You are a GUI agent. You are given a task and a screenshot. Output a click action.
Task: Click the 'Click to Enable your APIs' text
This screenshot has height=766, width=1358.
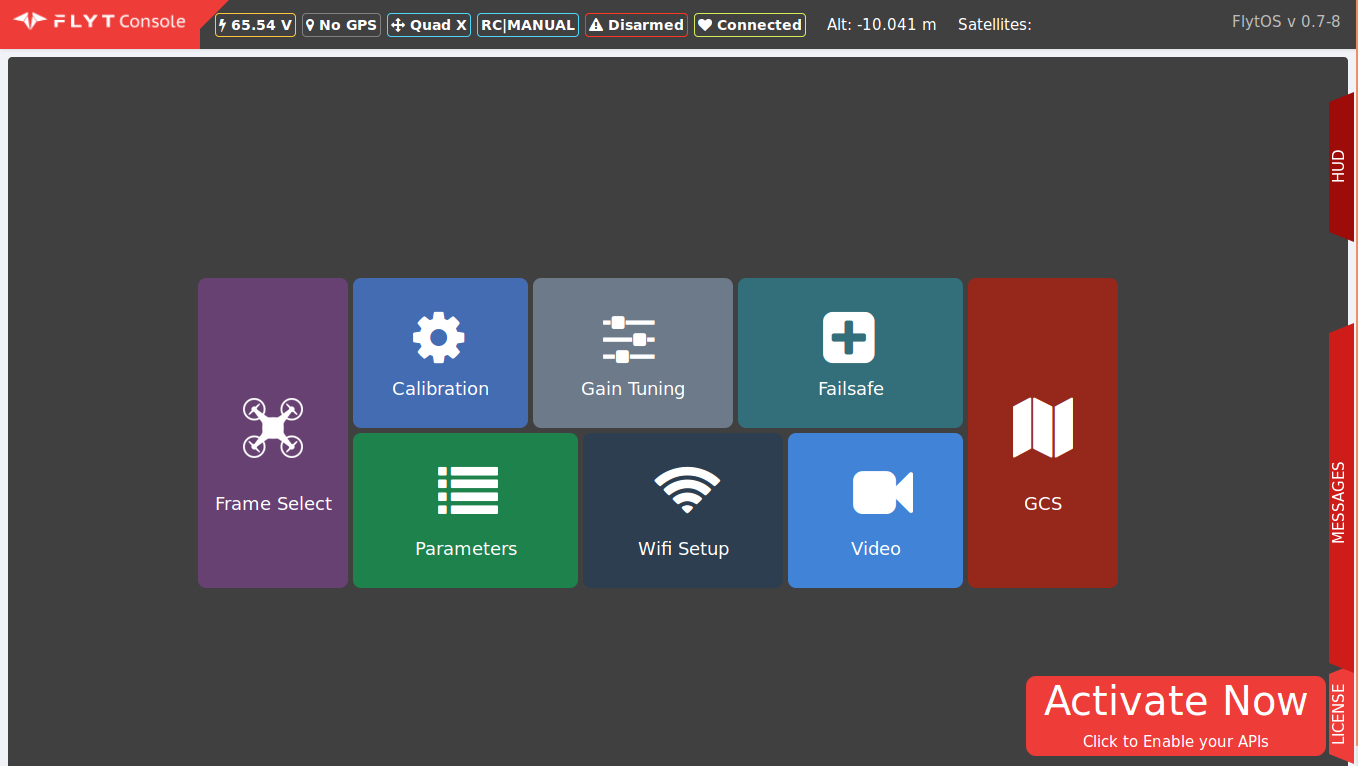[1176, 742]
